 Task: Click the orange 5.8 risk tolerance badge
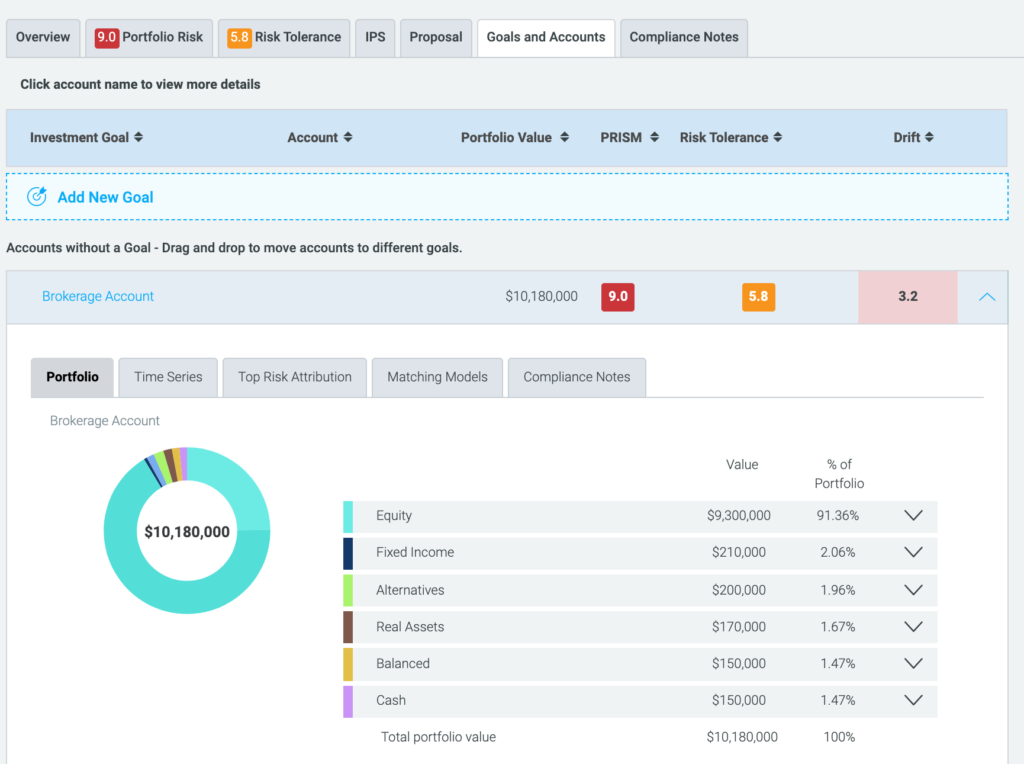pos(758,297)
